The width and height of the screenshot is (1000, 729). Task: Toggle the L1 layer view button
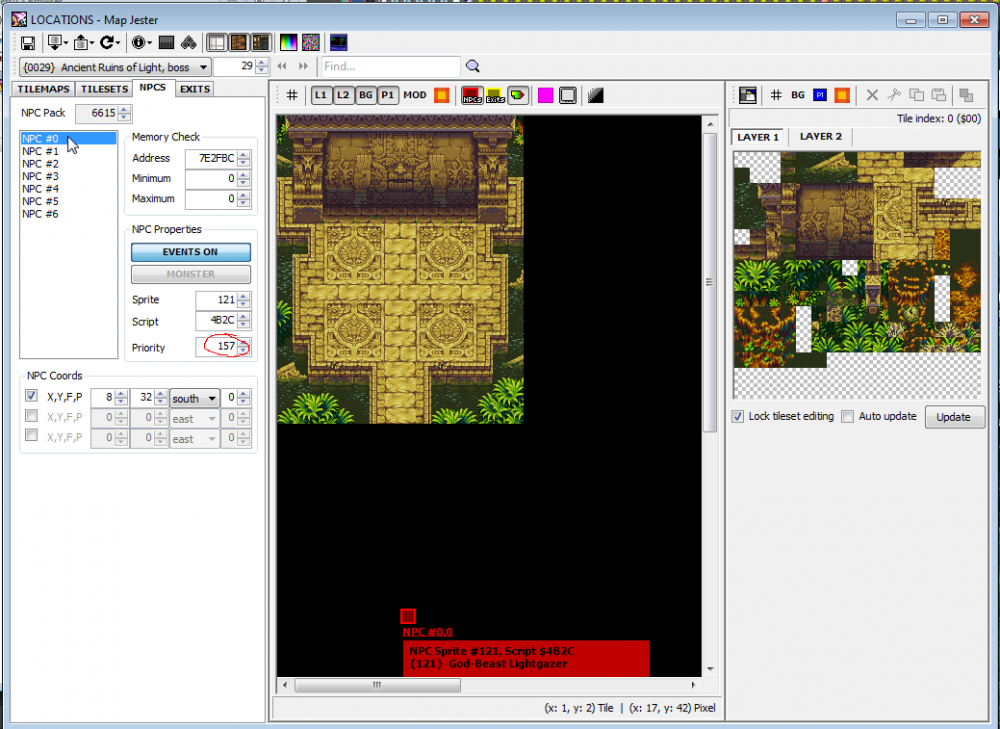[x=320, y=95]
